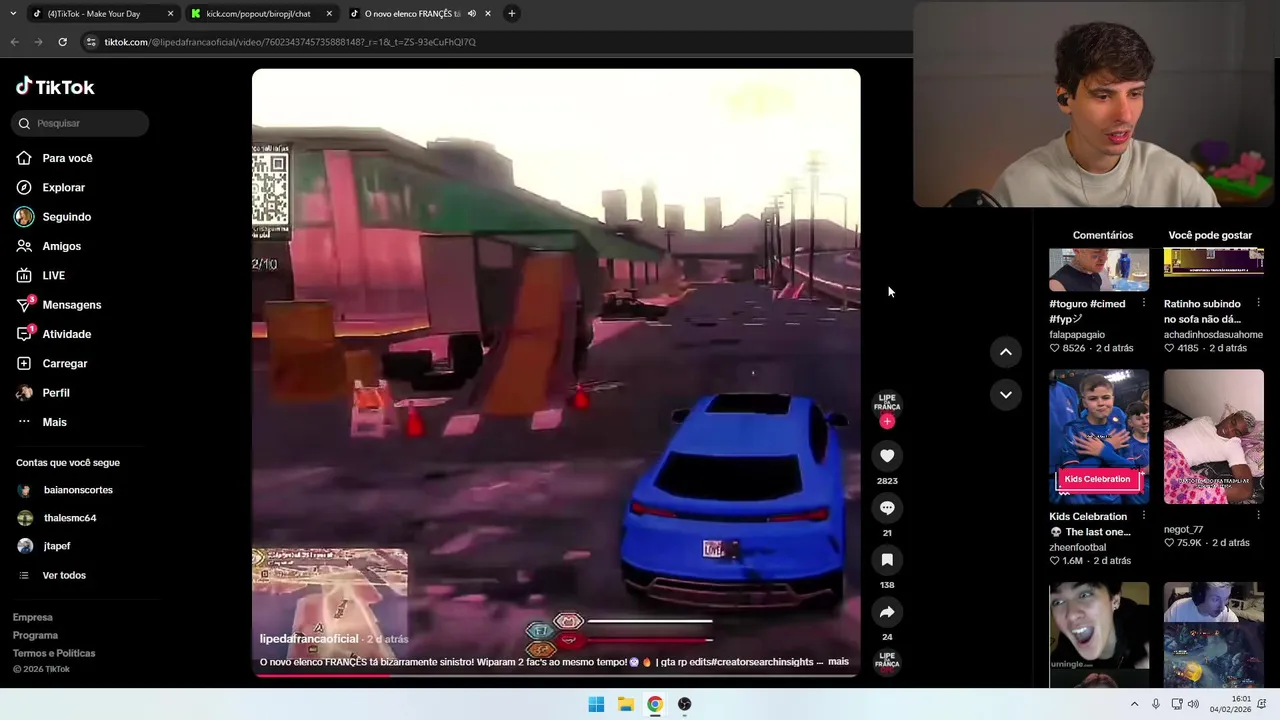The image size is (1280, 720).
Task: Switch to the Você pode gostar tab
Action: [x=1210, y=235]
